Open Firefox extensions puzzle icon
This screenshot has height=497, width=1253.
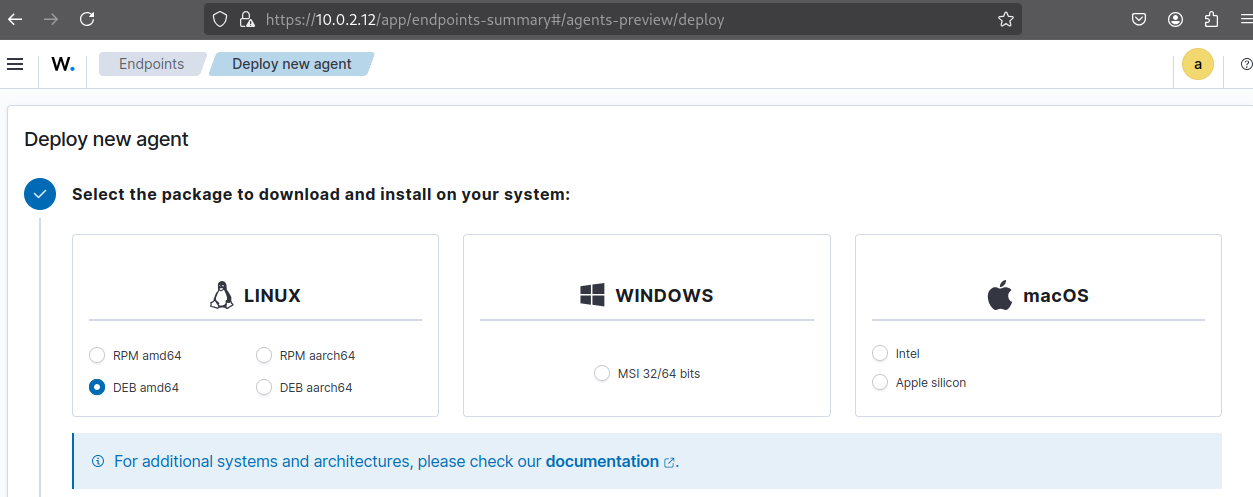[1212, 19]
